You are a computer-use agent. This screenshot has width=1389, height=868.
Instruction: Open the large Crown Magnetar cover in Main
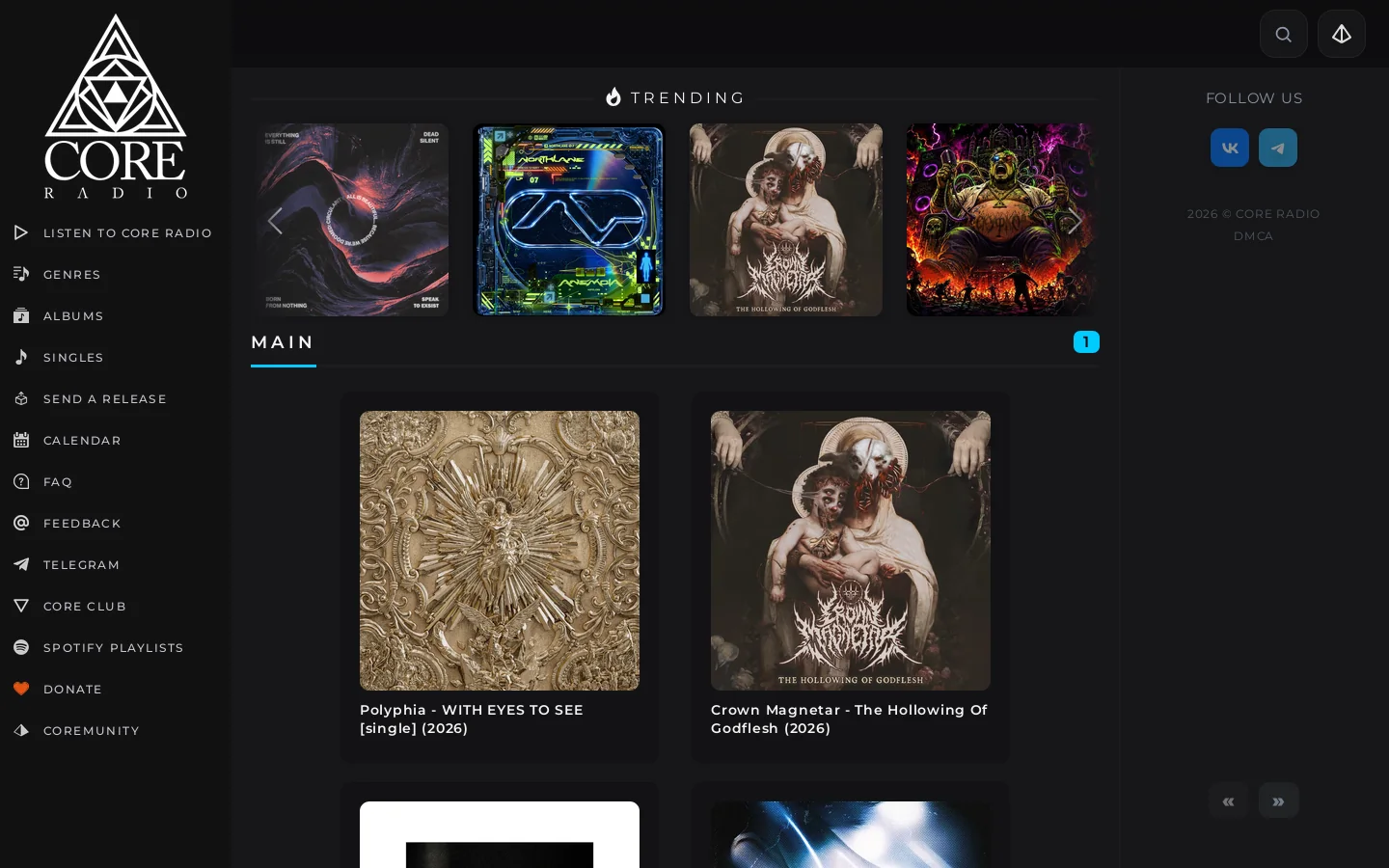tap(851, 551)
